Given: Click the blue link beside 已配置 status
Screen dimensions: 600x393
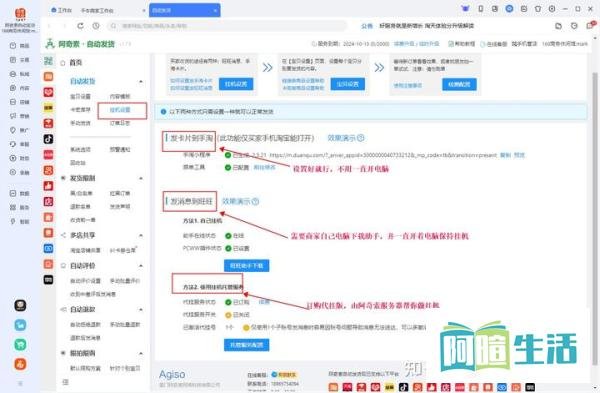Looking at the screenshot, I should point(264,167).
